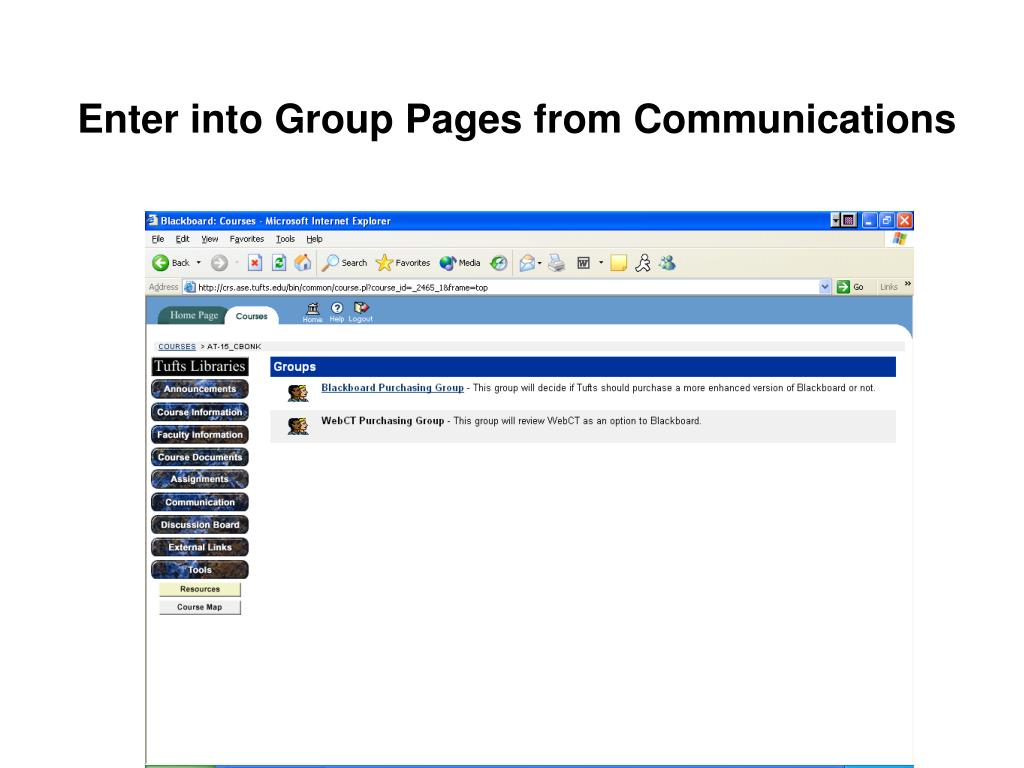Click the Resources button
Viewport: 1024px width, 768px height.
coord(200,589)
